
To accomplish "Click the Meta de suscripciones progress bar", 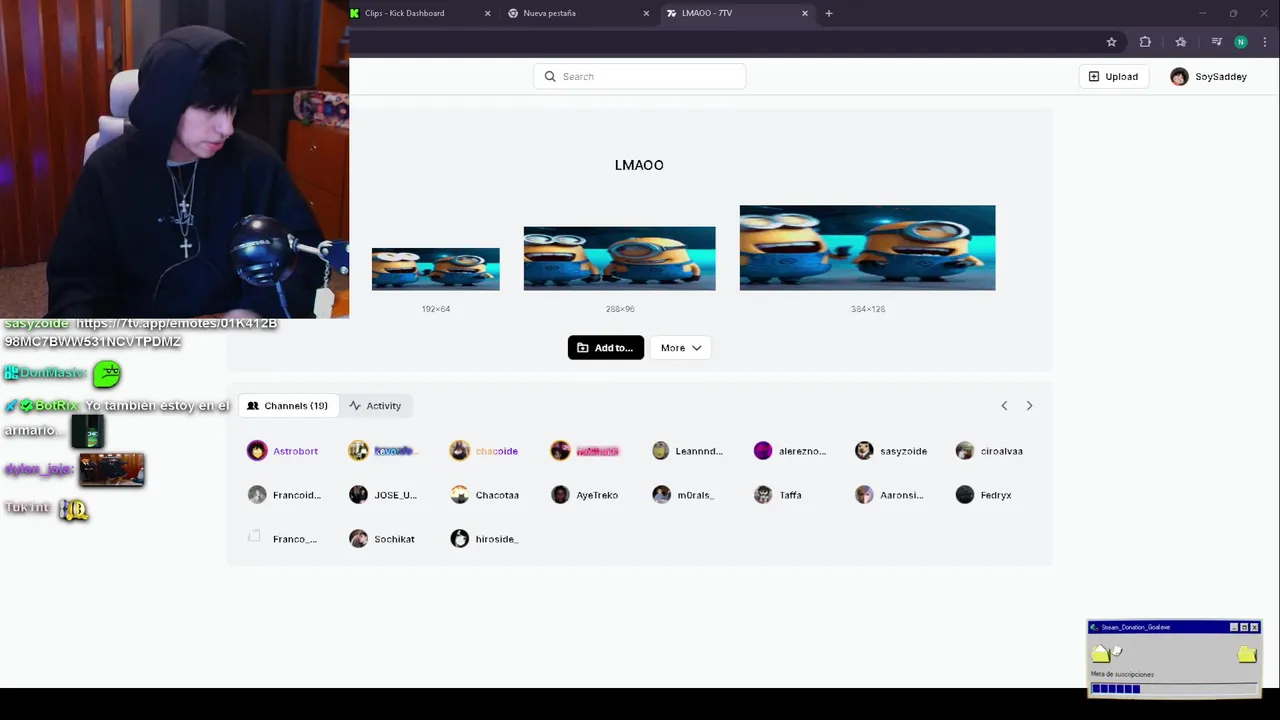I will [x=1174, y=688].
